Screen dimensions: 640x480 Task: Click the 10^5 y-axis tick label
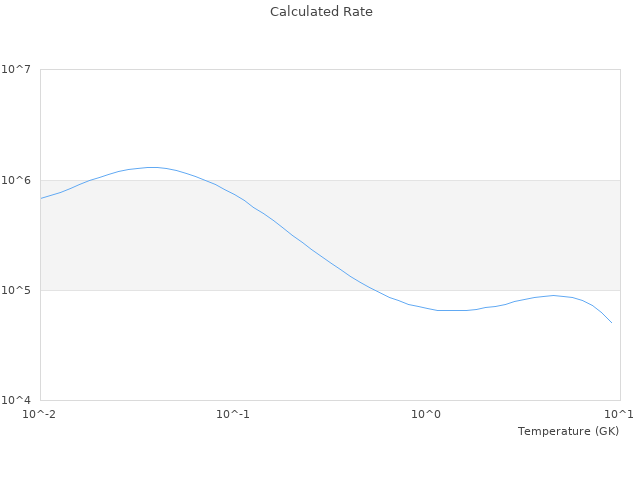pos(20,290)
